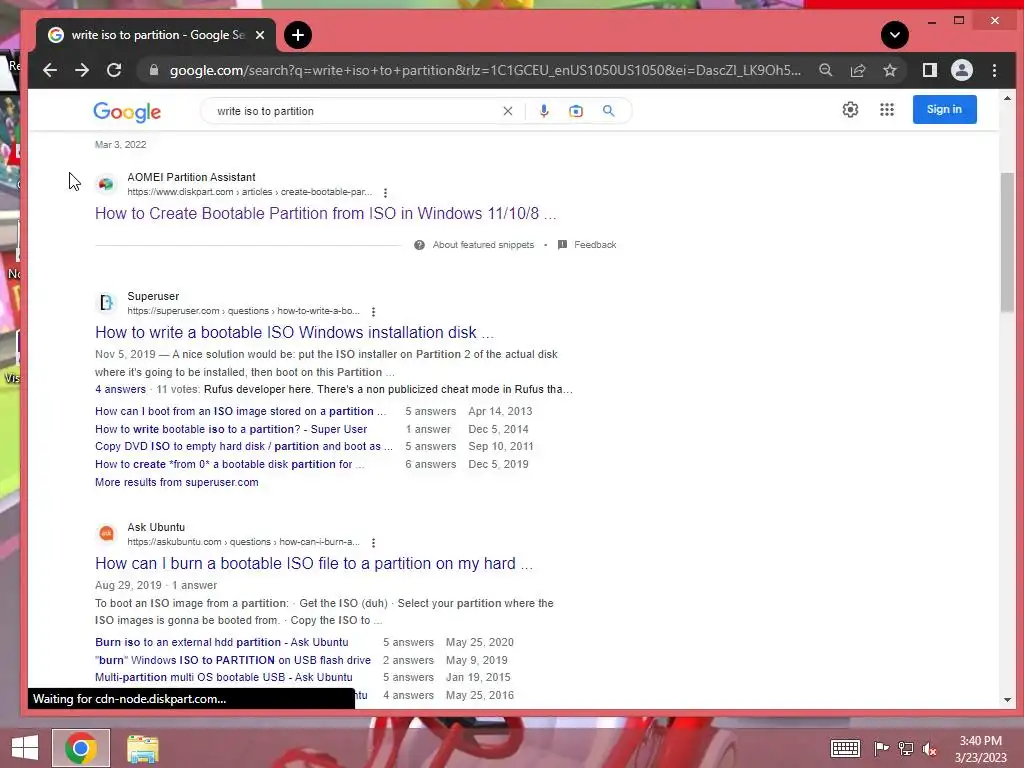Click the Superuser site favicon
The image size is (1024, 768).
[106, 303]
